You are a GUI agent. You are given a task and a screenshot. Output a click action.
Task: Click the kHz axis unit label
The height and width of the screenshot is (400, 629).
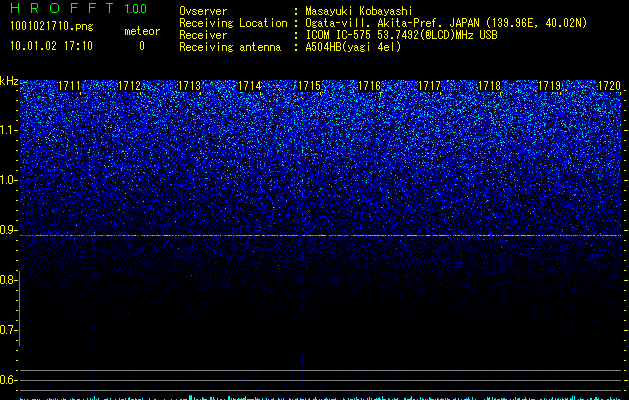9,81
